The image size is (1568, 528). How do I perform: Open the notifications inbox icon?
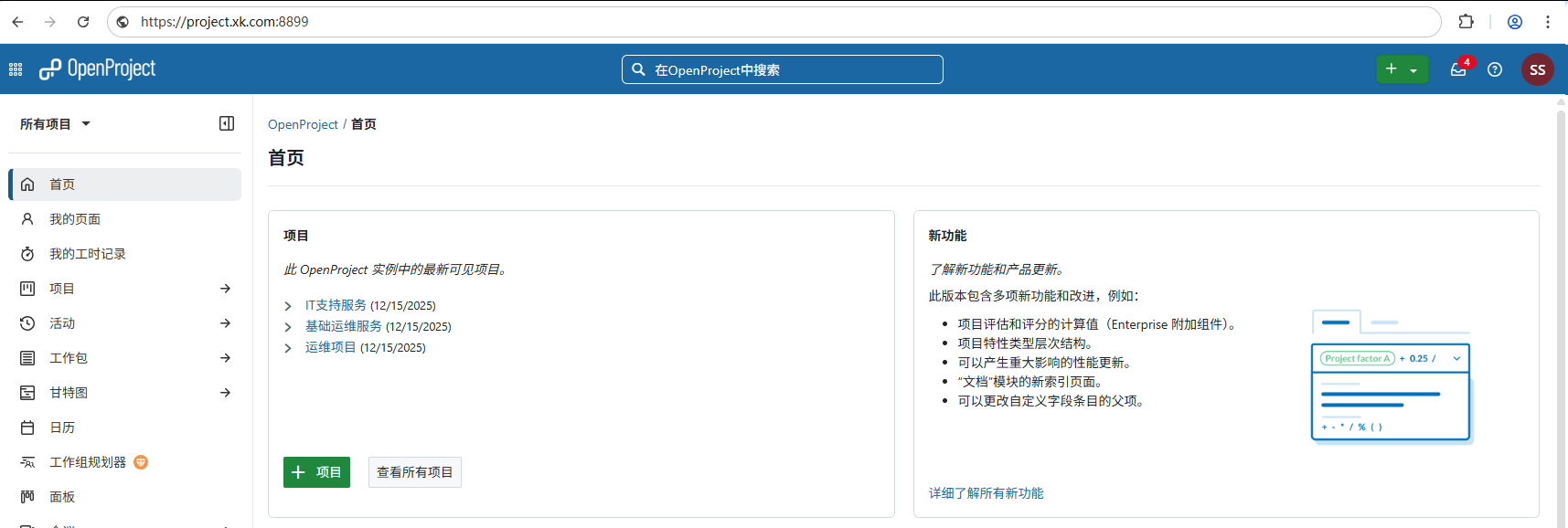coord(1458,69)
